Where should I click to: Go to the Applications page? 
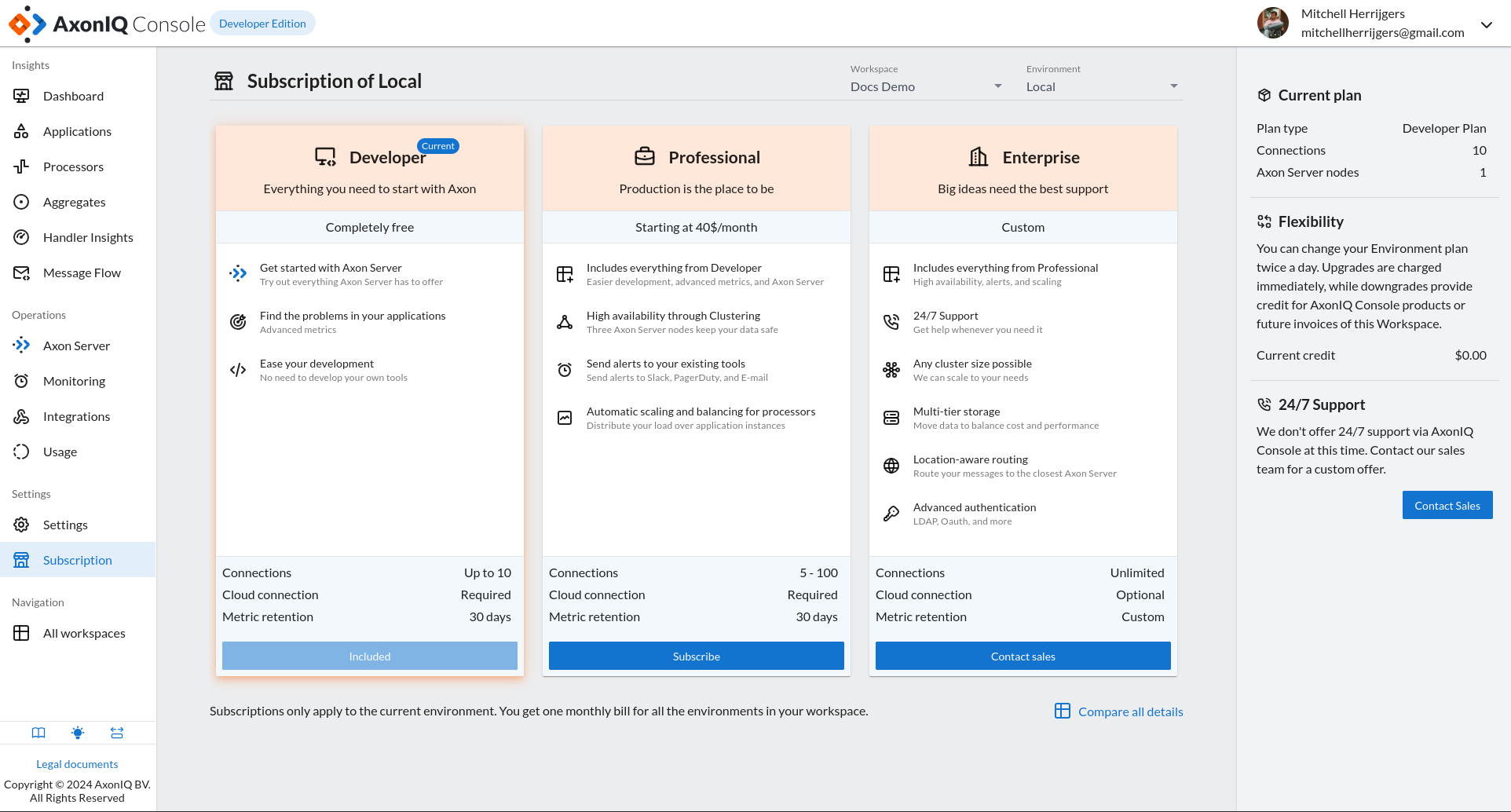[x=78, y=131]
